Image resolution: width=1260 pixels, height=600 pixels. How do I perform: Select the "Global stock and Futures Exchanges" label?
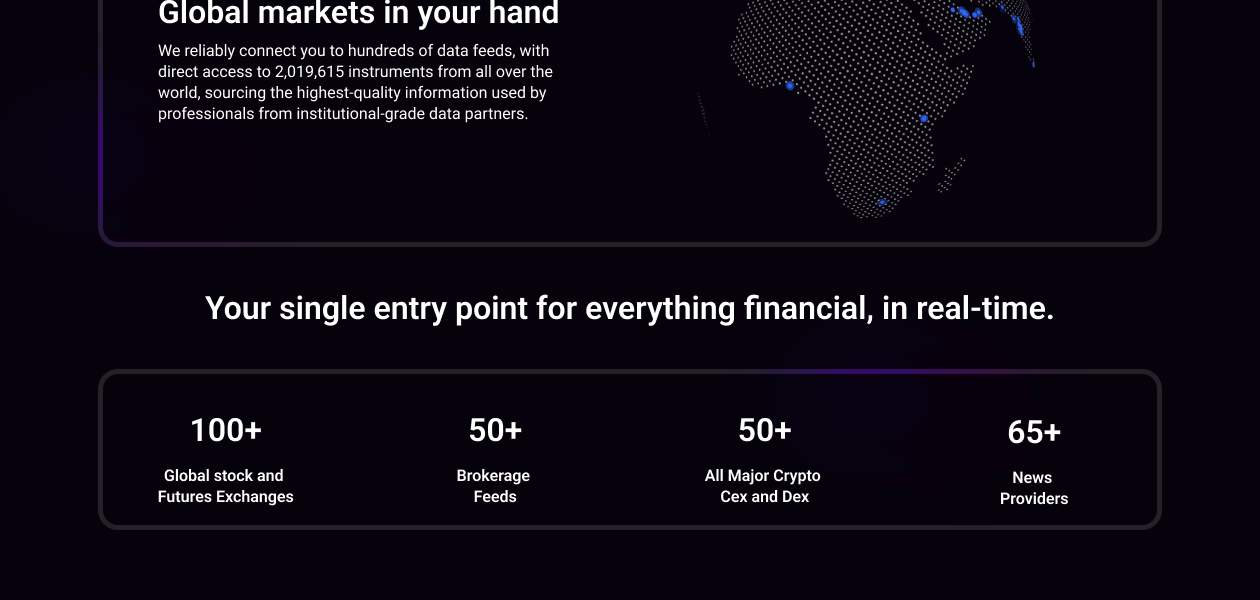click(226, 486)
